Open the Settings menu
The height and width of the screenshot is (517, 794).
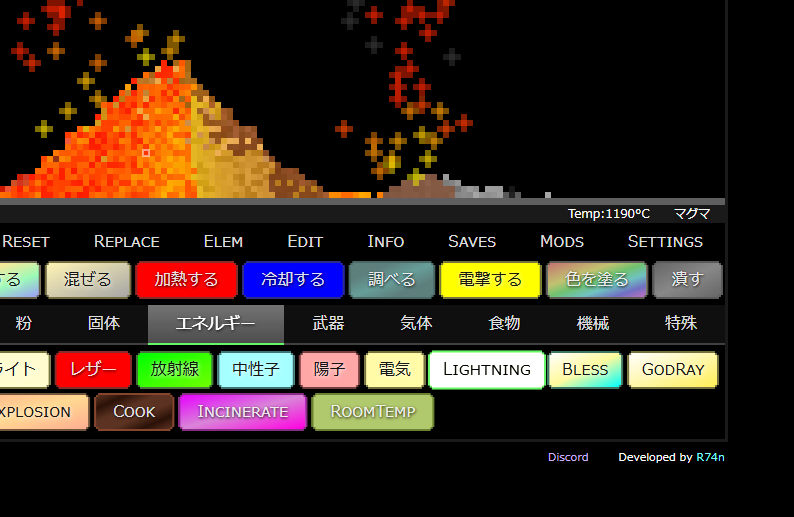pos(665,241)
